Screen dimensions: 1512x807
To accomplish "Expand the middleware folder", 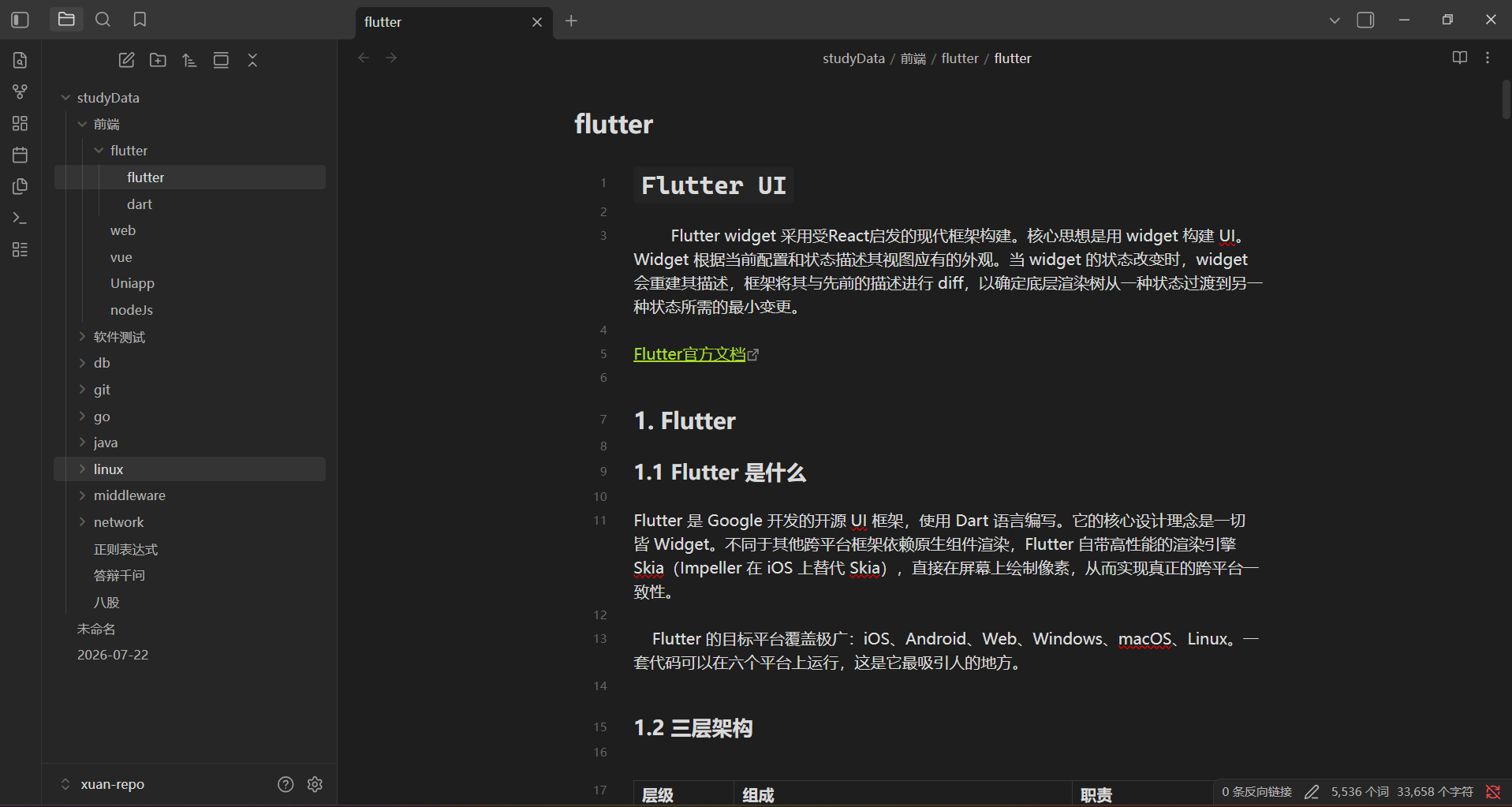I will pyautogui.click(x=82, y=495).
